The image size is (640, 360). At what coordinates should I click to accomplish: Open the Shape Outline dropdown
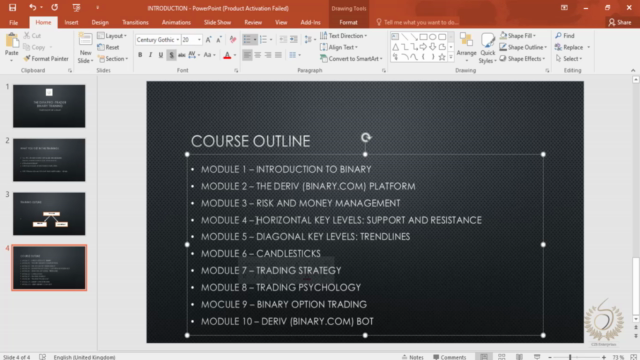pyautogui.click(x=523, y=47)
